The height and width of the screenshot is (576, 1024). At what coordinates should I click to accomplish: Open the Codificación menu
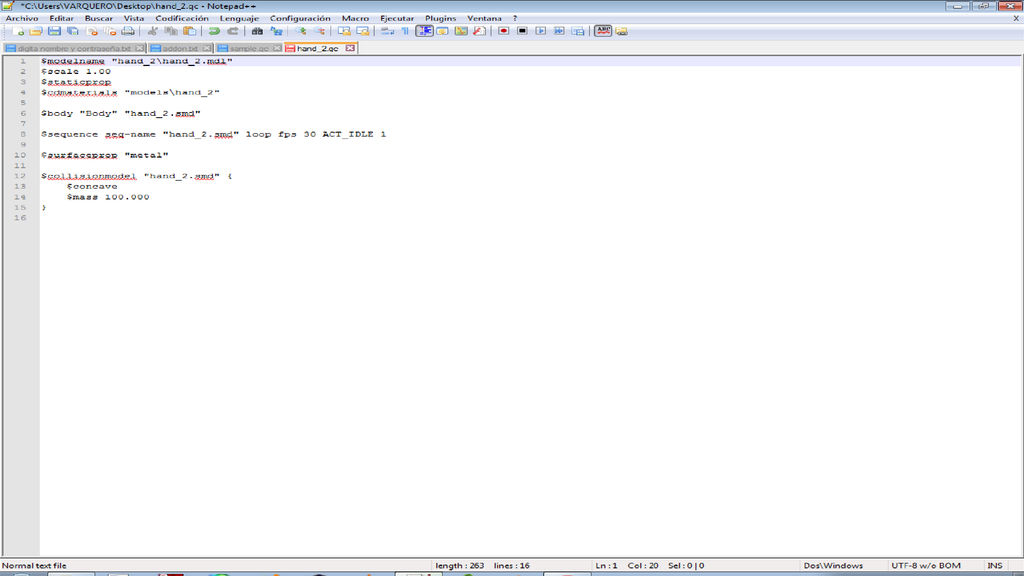click(x=182, y=18)
